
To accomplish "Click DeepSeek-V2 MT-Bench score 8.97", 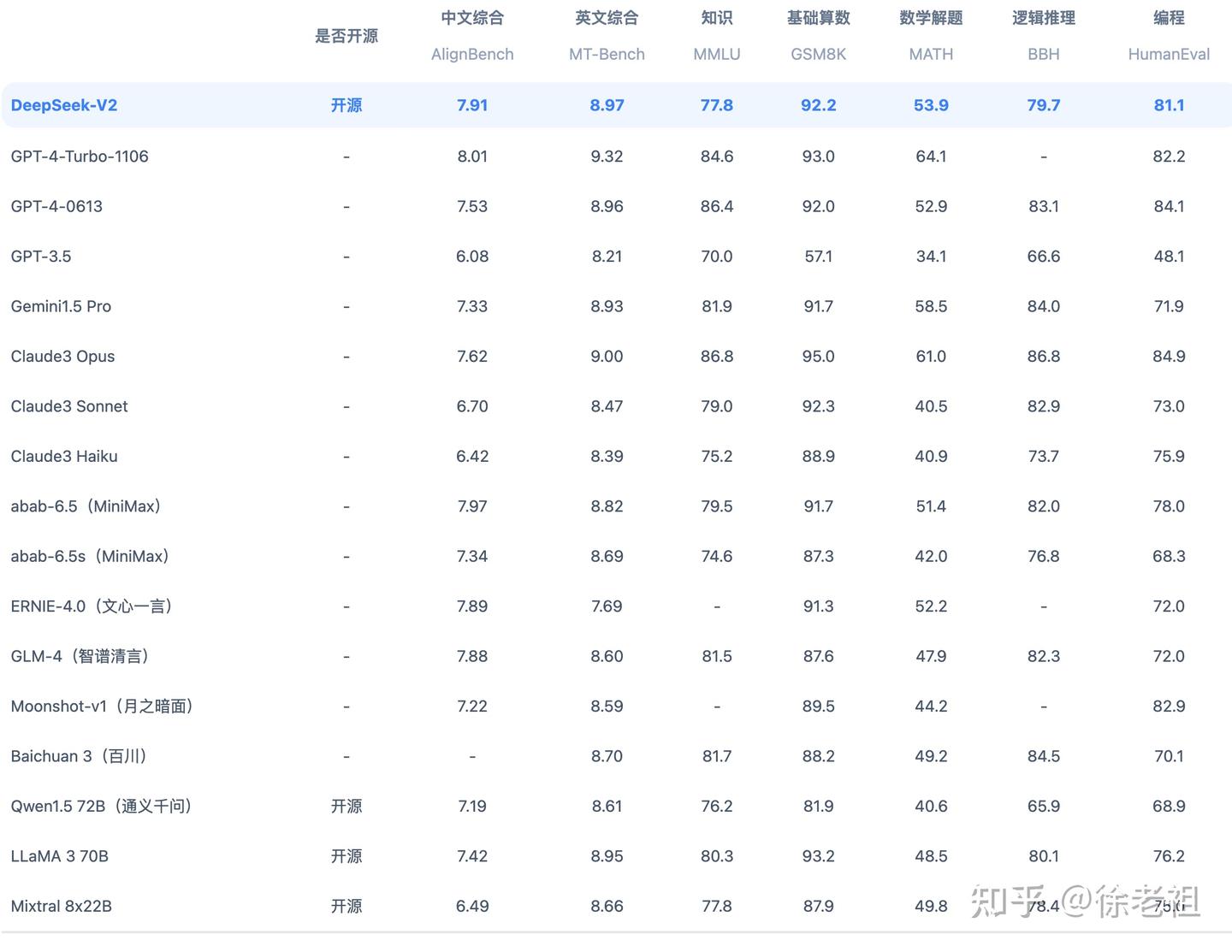I will [x=607, y=105].
